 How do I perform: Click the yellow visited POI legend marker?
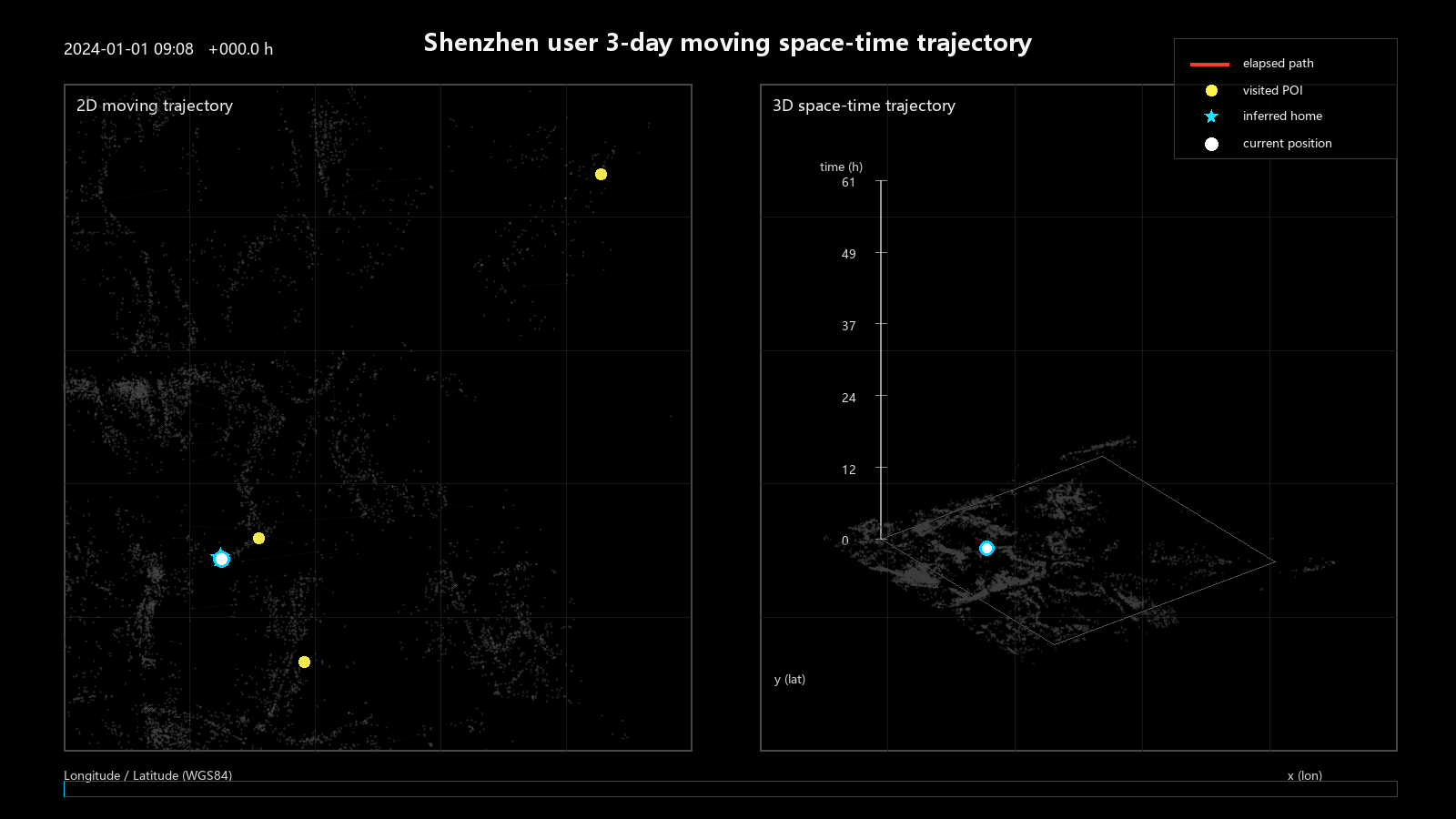tap(1211, 91)
